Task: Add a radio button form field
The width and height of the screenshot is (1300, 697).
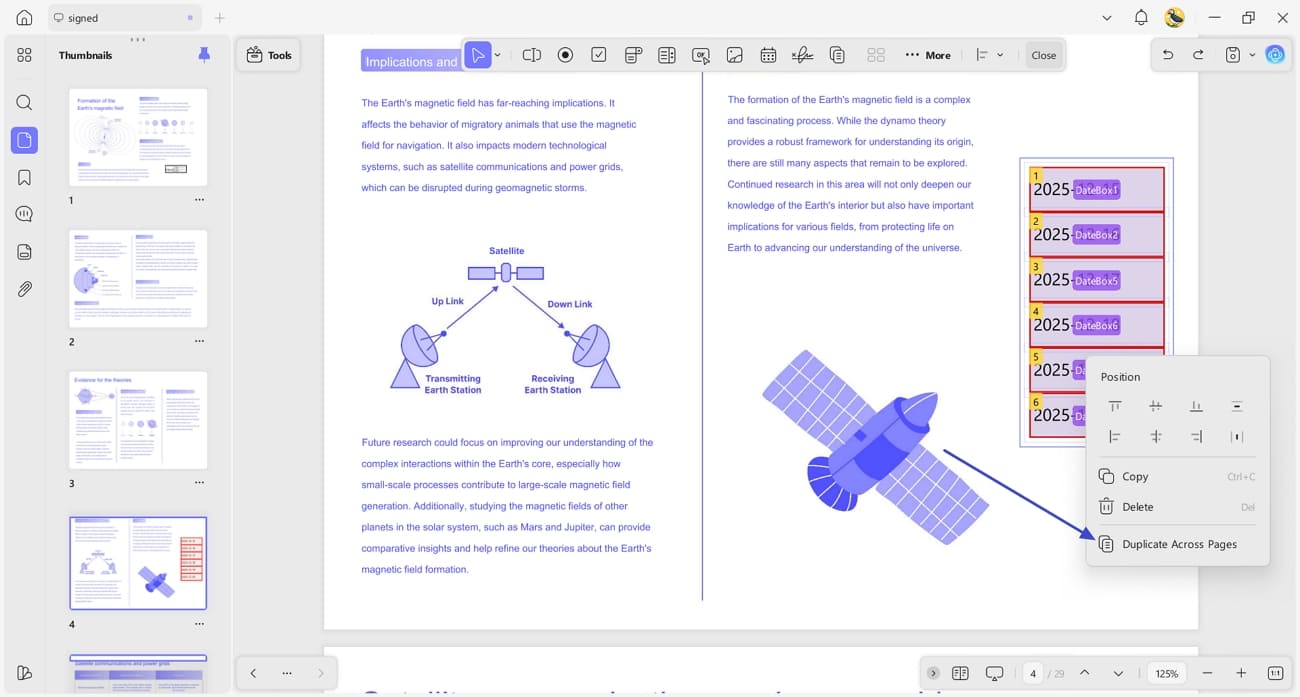Action: coord(565,55)
